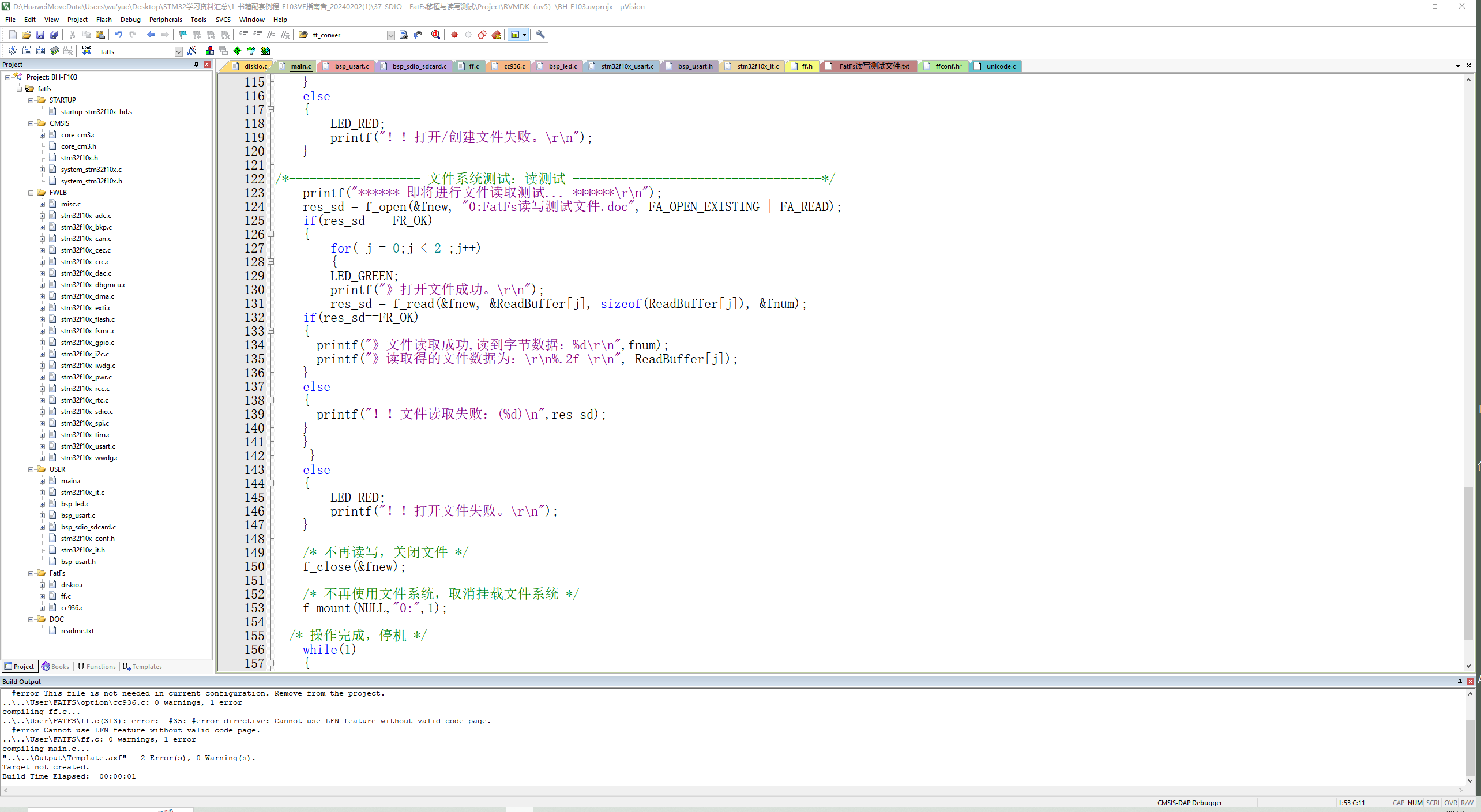1481x812 pixels.
Task: Toggle pin on the Build Output panel
Action: pyautogui.click(x=1460, y=681)
